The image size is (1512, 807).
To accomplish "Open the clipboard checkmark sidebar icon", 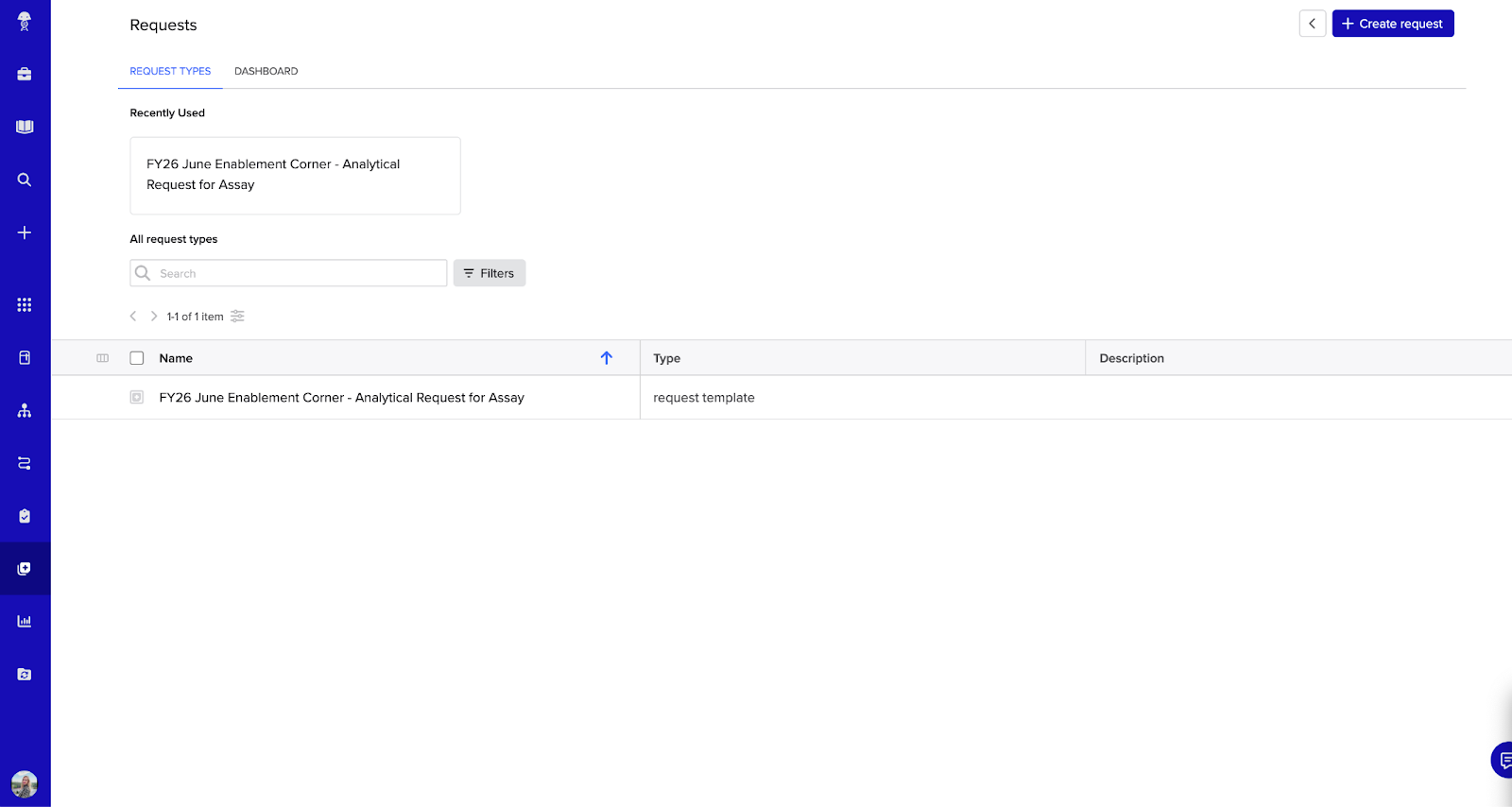I will [25, 516].
